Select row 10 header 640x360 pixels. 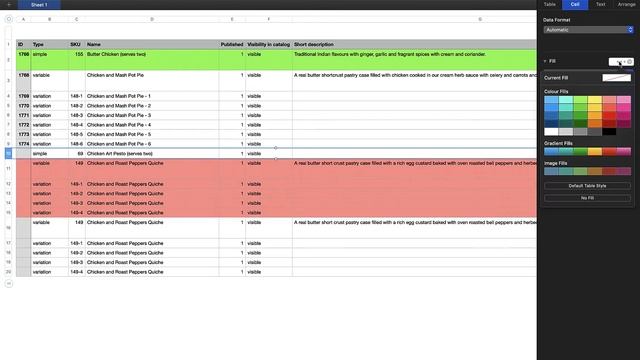(x=8, y=153)
